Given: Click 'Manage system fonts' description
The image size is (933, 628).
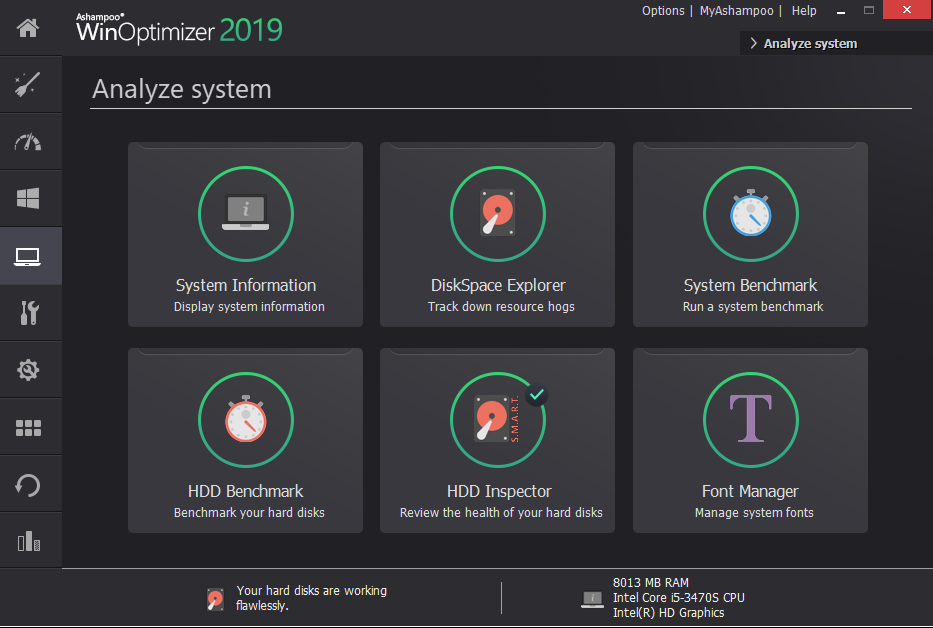Looking at the screenshot, I should click(x=754, y=513).
